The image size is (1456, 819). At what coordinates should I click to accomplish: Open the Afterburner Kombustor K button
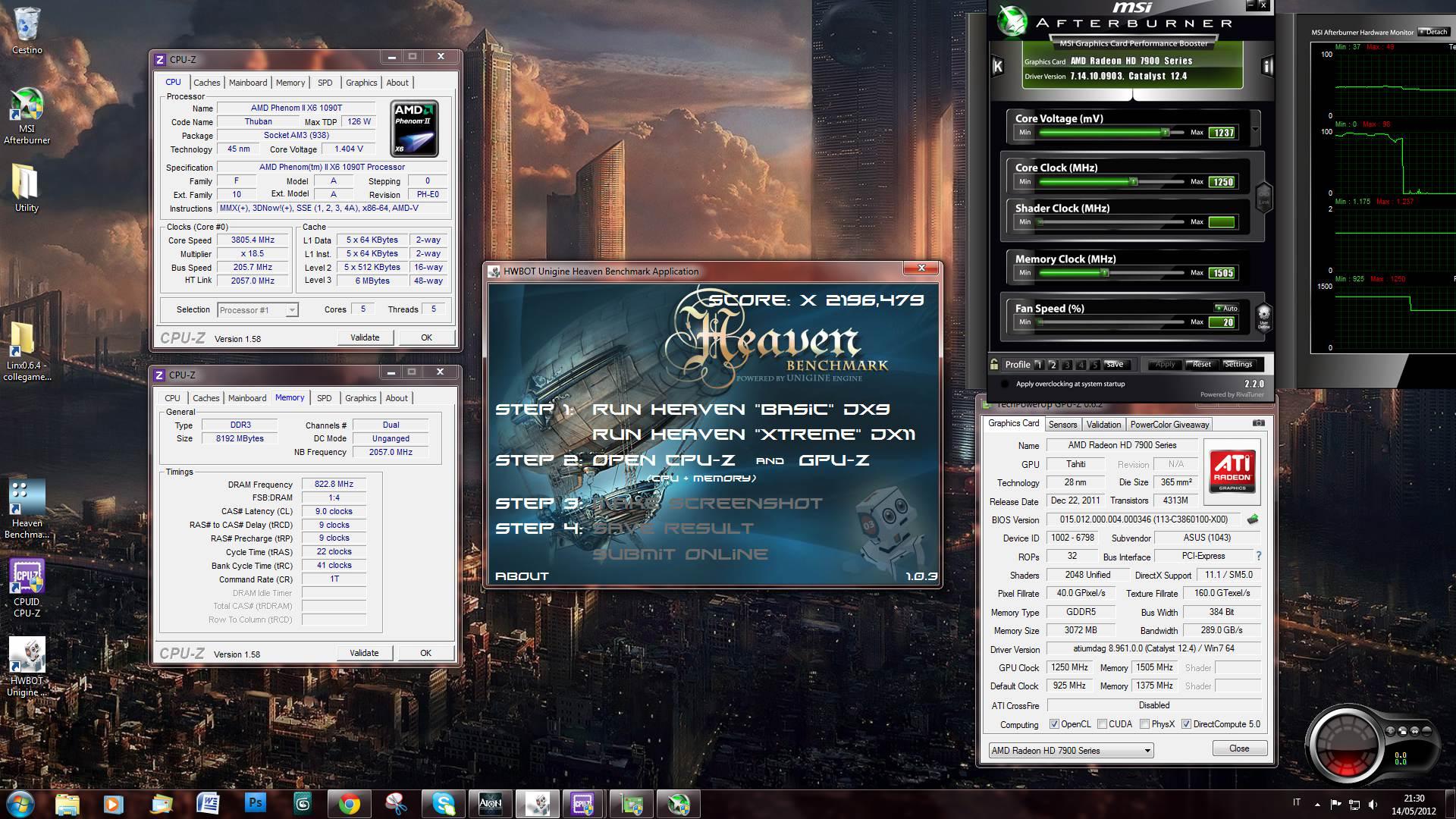click(998, 67)
